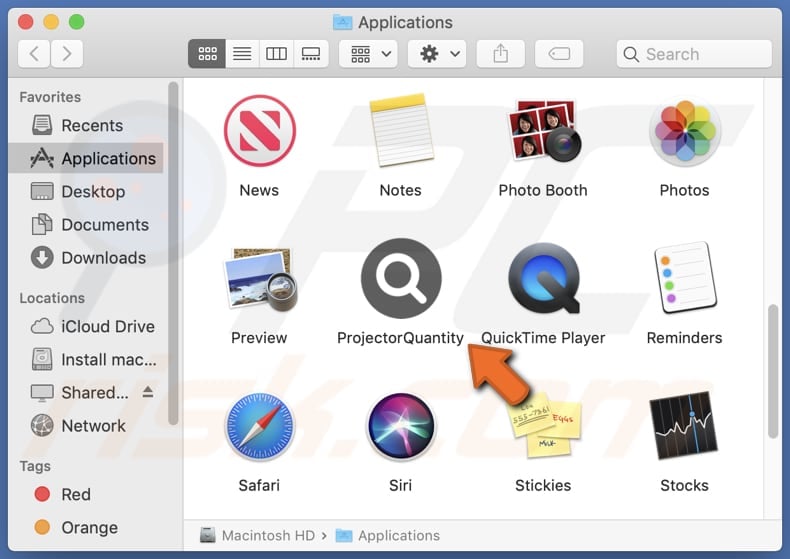Click Applications in the path bar
The height and width of the screenshot is (559, 790).
click(387, 535)
